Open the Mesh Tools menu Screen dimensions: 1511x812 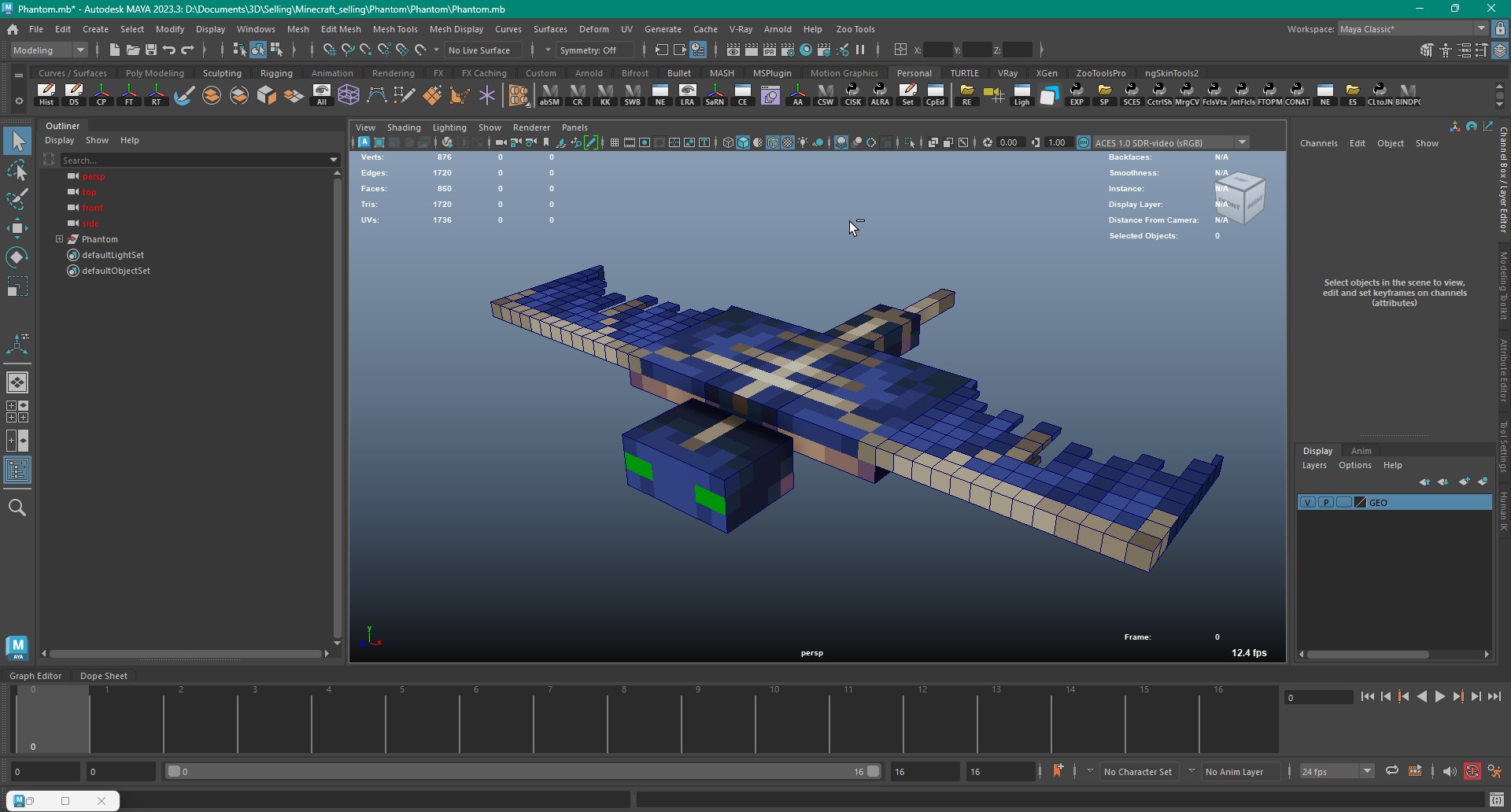pyautogui.click(x=395, y=28)
